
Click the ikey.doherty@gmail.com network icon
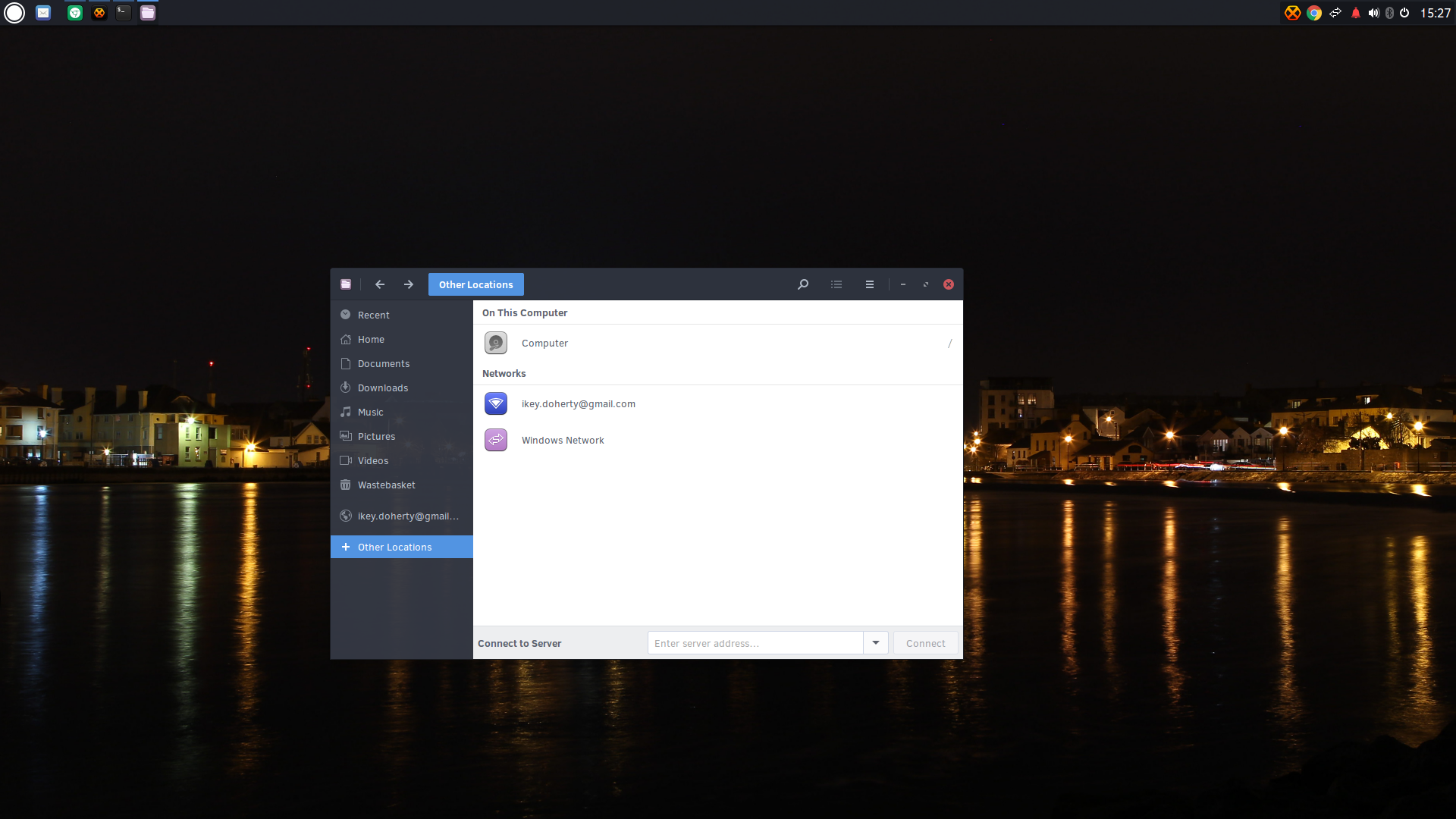pyautogui.click(x=496, y=404)
